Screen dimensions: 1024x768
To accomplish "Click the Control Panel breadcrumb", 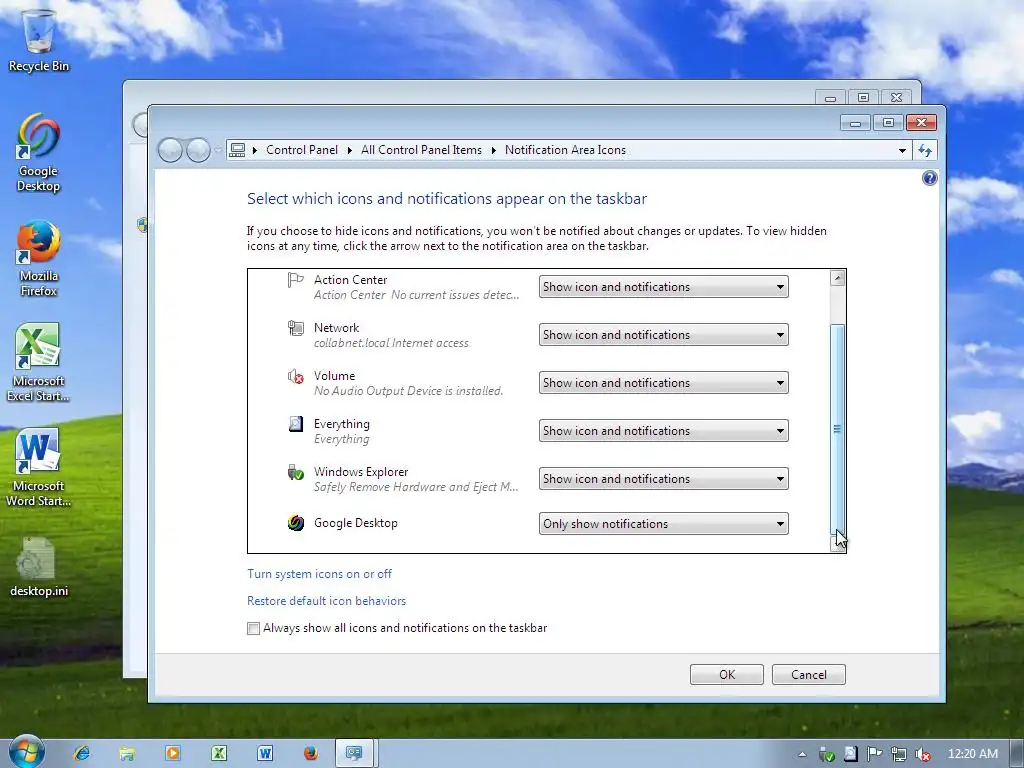I will pyautogui.click(x=302, y=150).
